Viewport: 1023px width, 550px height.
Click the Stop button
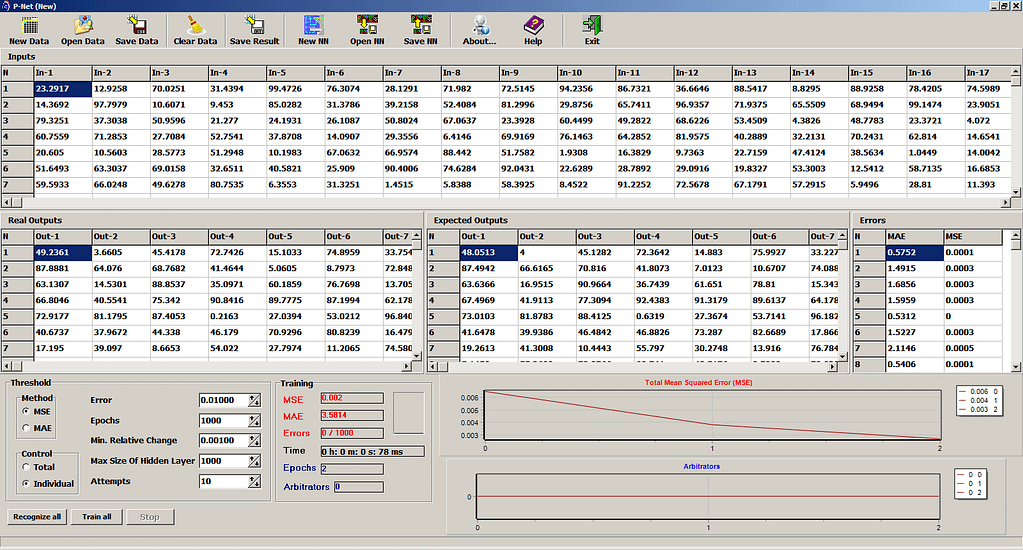pos(149,517)
